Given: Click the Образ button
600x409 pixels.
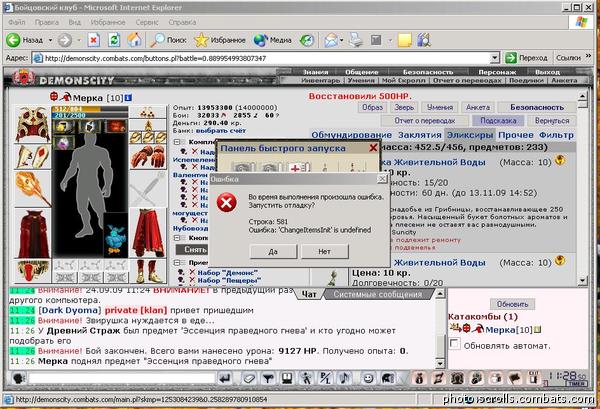Looking at the screenshot, I should pyautogui.click(x=372, y=108).
